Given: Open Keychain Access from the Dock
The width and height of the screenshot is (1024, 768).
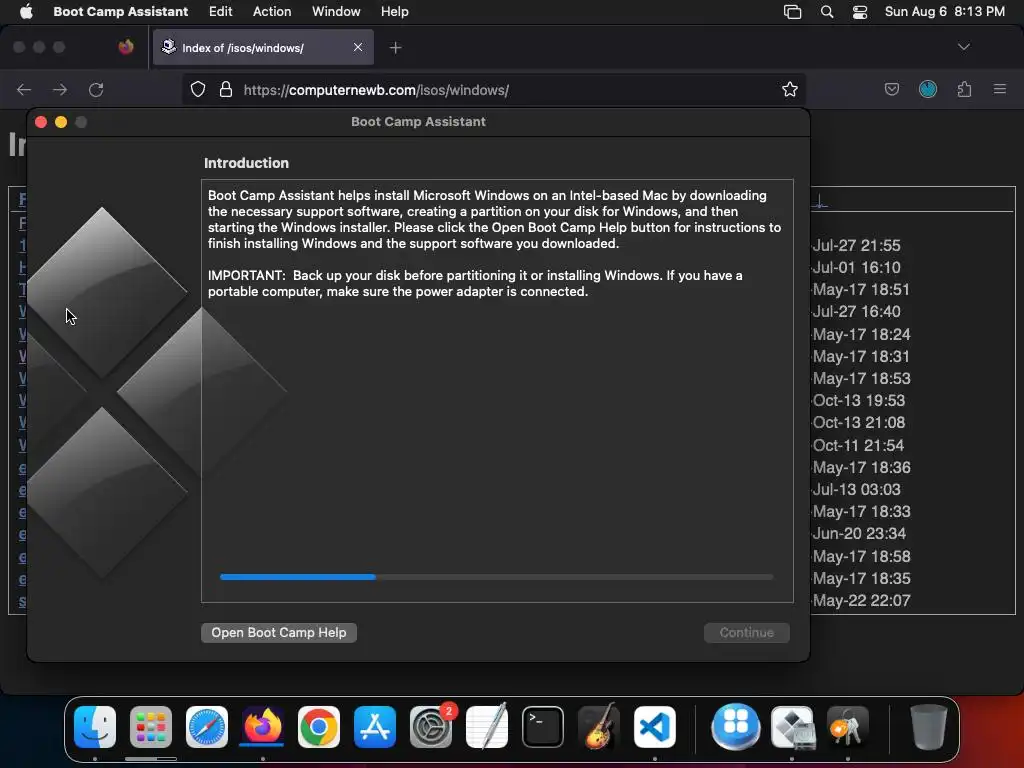Looking at the screenshot, I should point(848,727).
